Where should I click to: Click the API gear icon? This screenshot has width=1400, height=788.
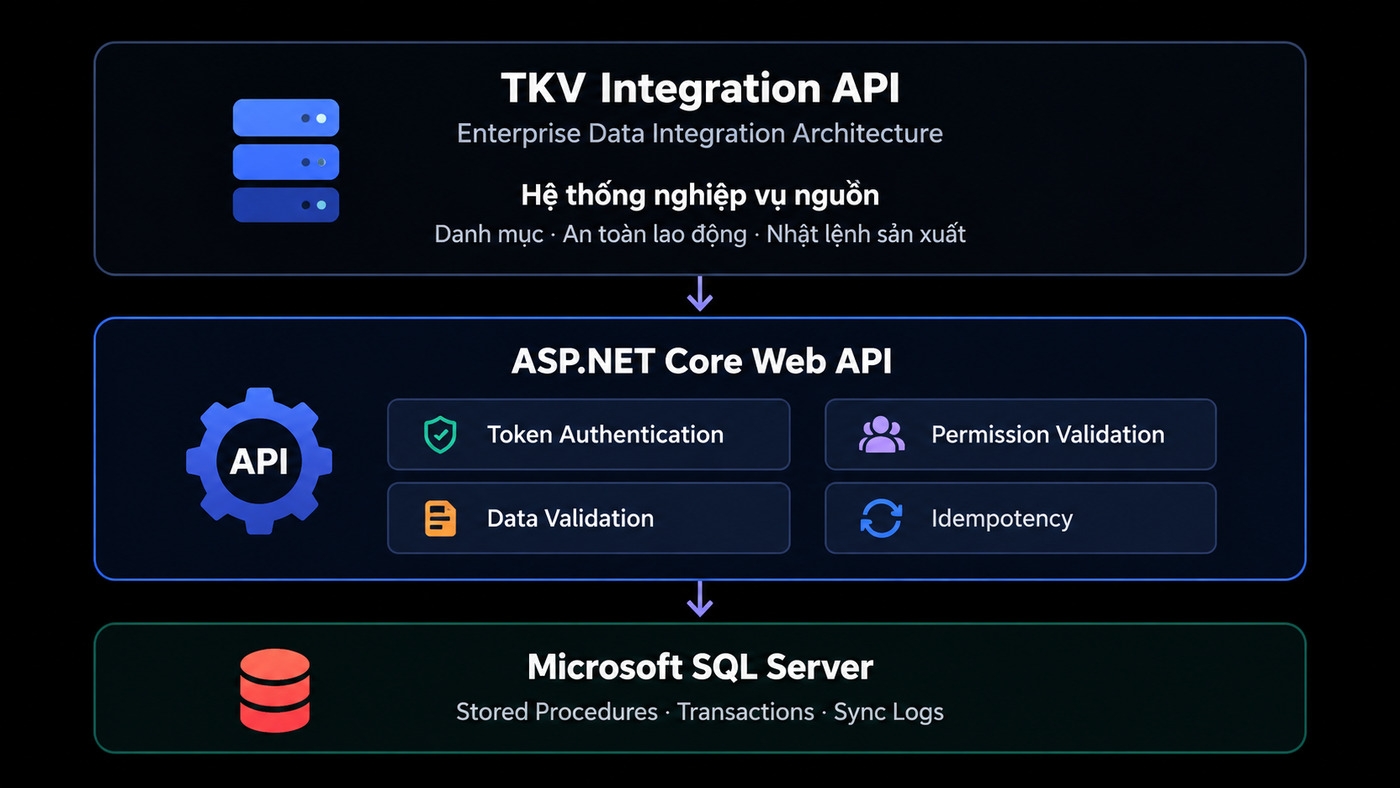(259, 461)
